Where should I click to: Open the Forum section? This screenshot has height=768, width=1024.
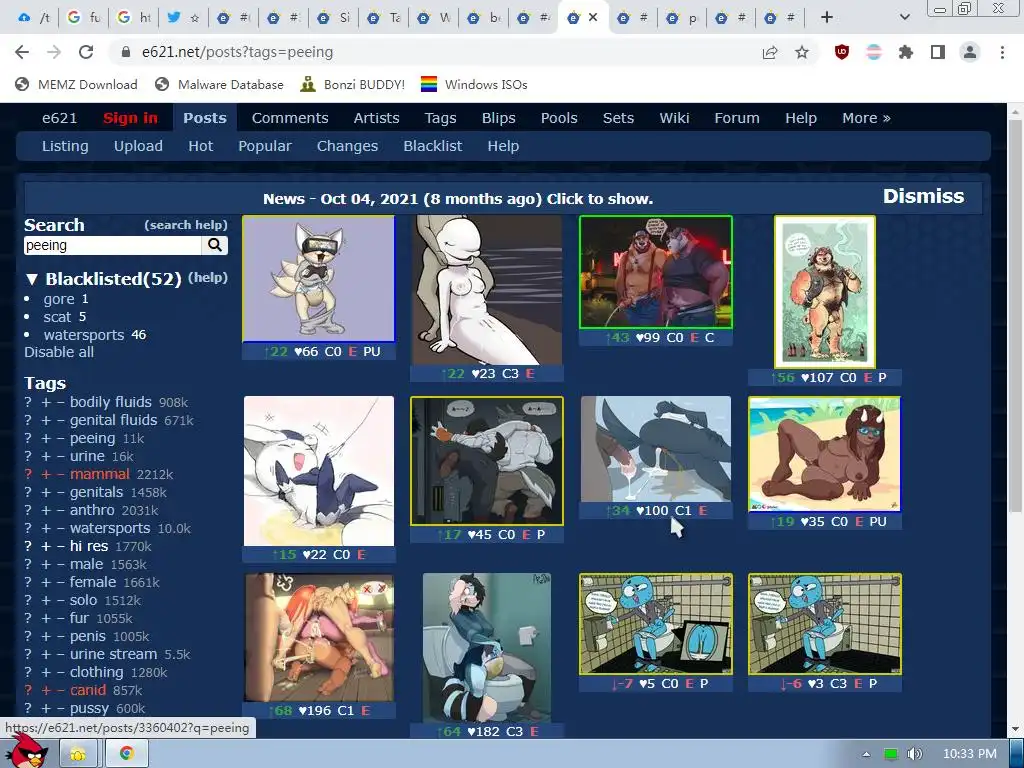point(737,118)
